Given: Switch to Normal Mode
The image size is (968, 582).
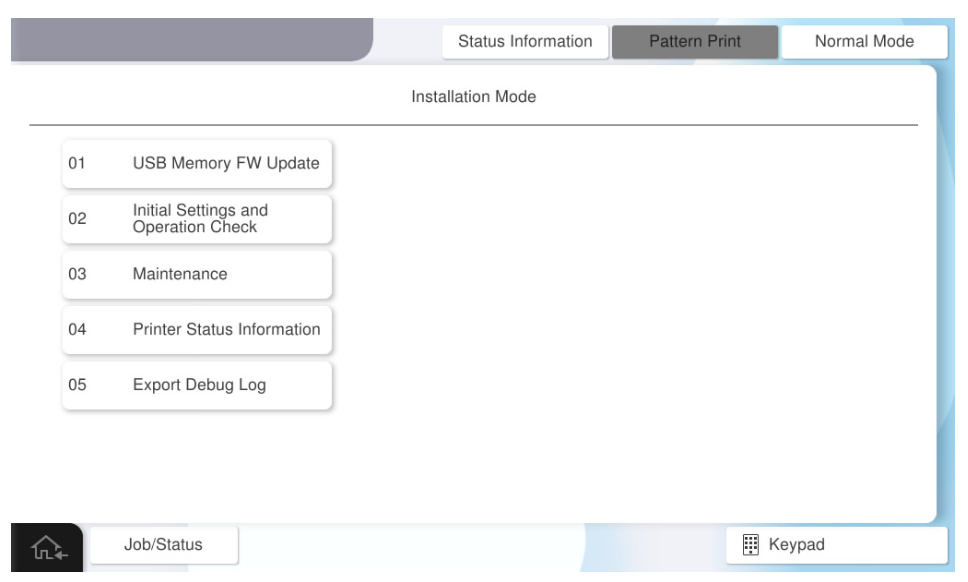Looking at the screenshot, I should (x=864, y=42).
